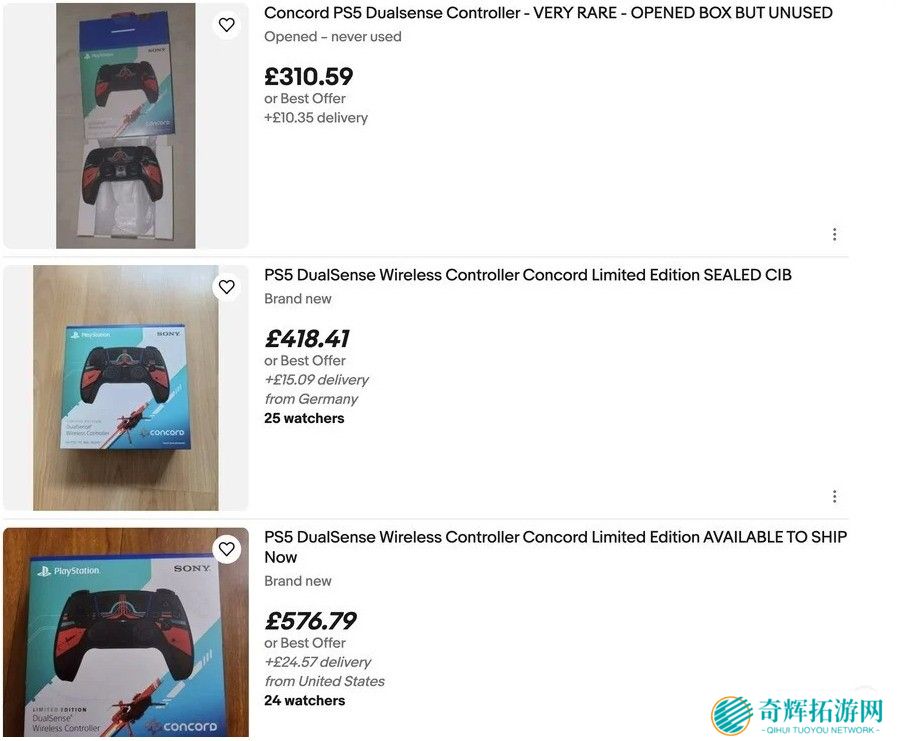Click the 24 watchers label
Screen dimensions: 897x741
[x=304, y=700]
